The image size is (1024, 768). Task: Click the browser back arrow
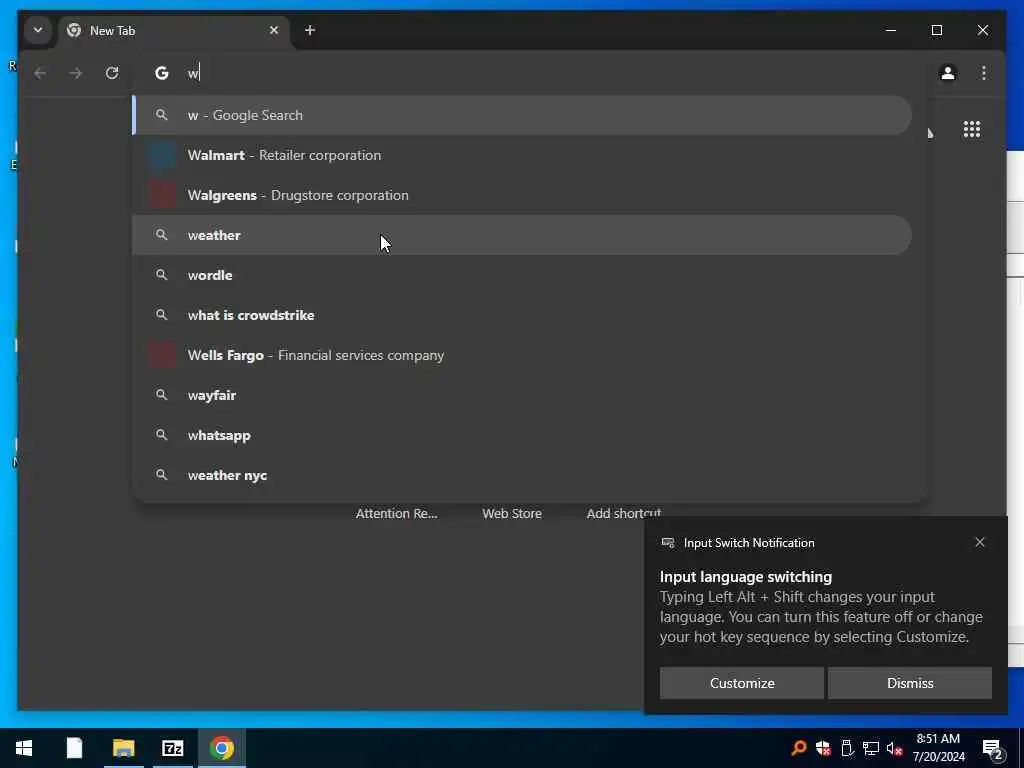(x=40, y=73)
